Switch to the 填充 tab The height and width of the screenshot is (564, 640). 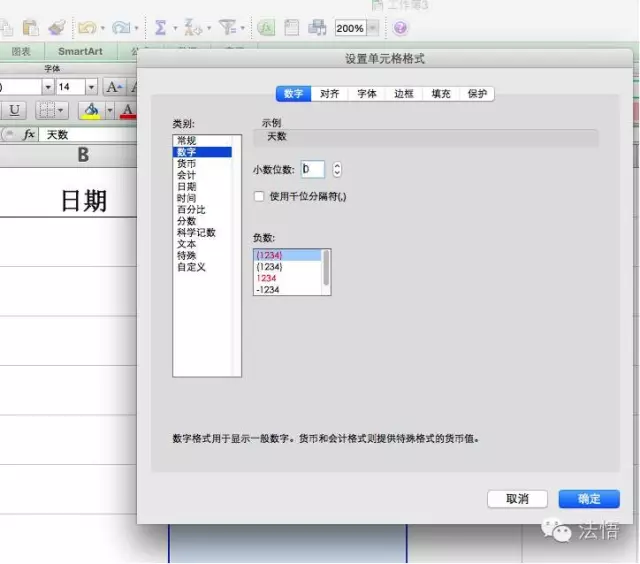tap(441, 94)
